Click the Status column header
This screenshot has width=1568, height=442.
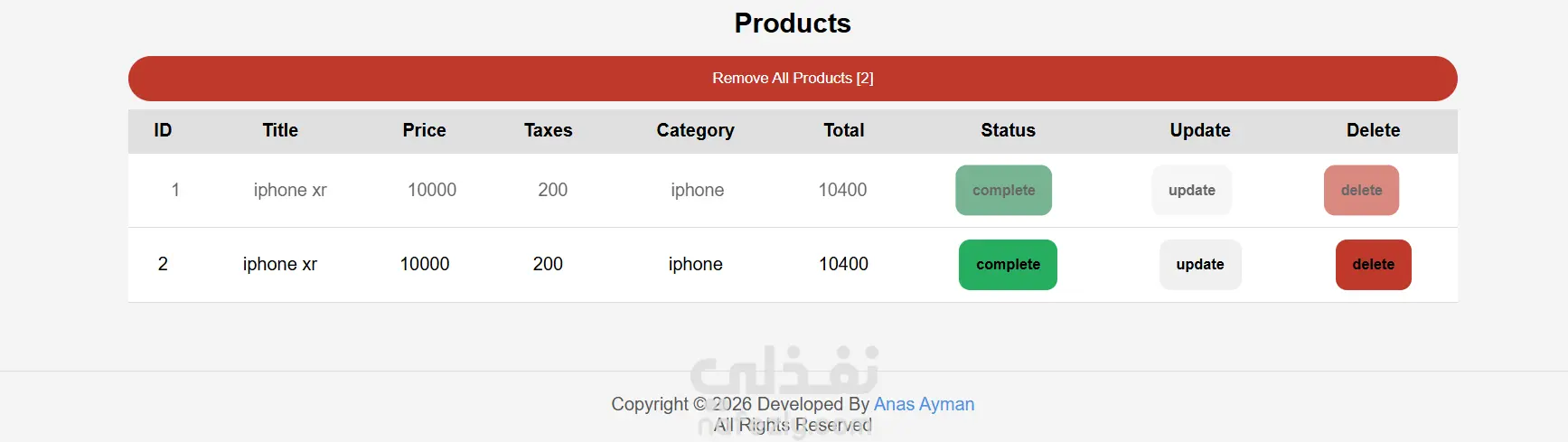1008,130
